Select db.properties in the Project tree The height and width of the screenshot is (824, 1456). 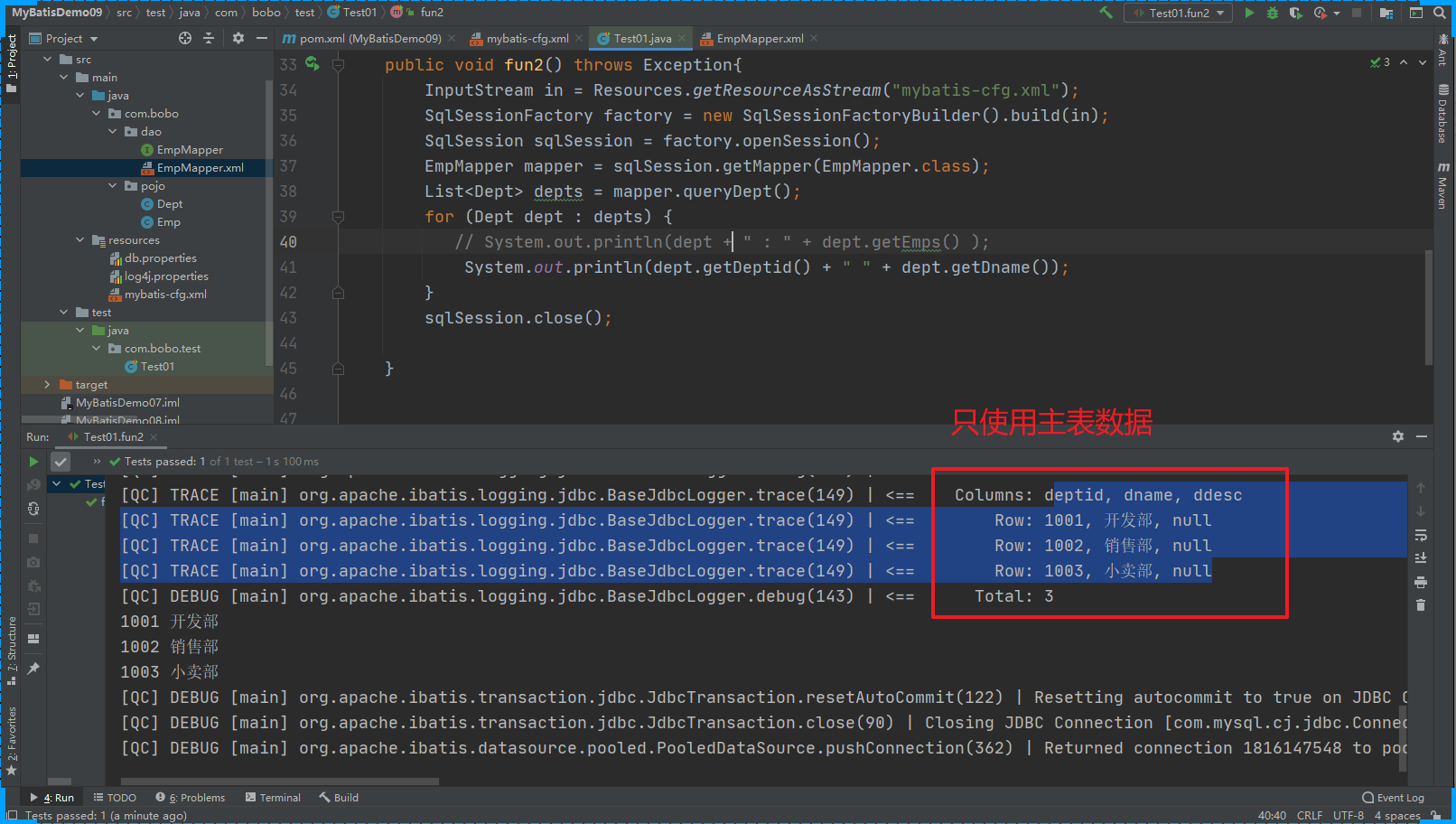(152, 258)
